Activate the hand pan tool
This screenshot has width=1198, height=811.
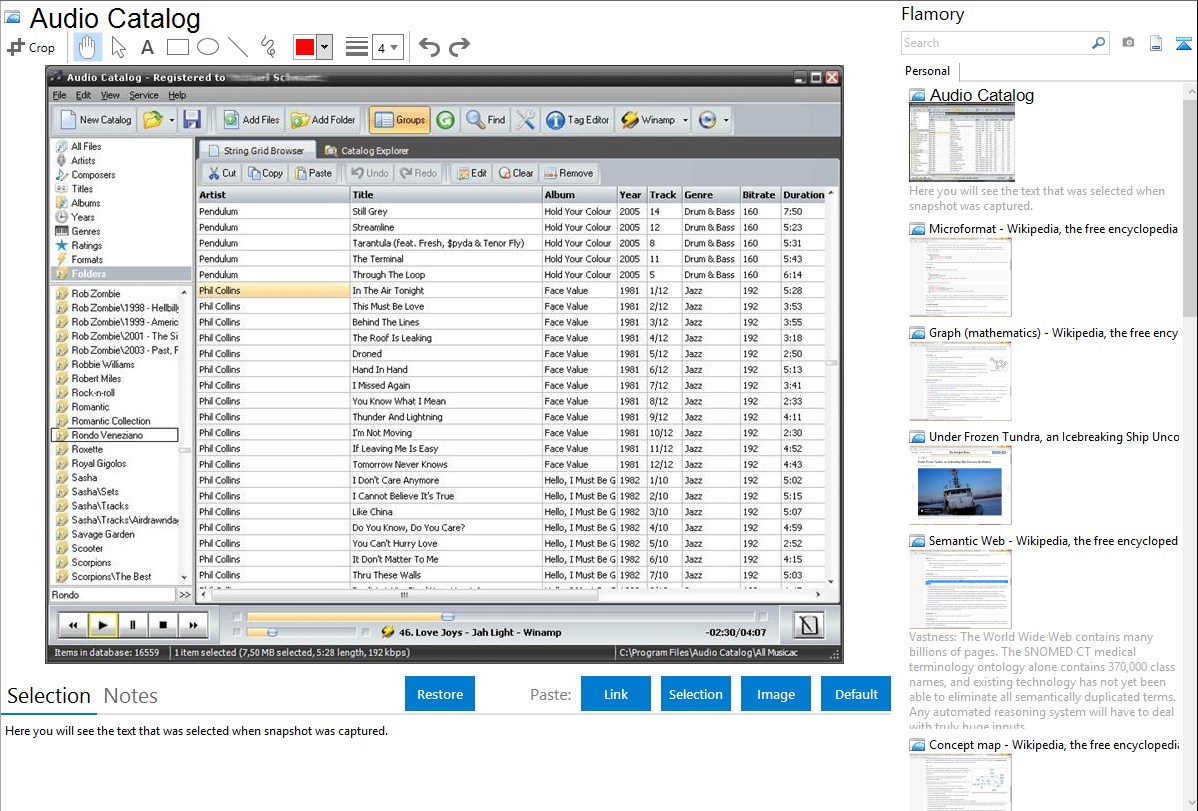click(x=87, y=47)
